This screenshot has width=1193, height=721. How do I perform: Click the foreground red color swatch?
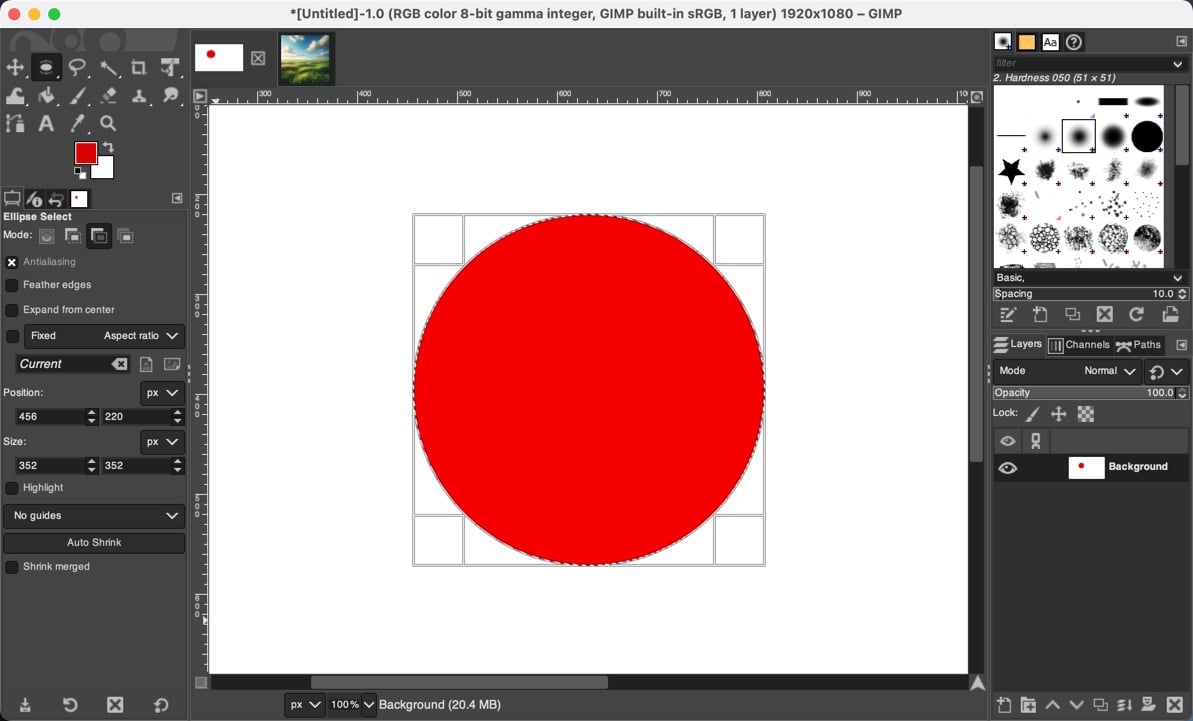point(84,151)
